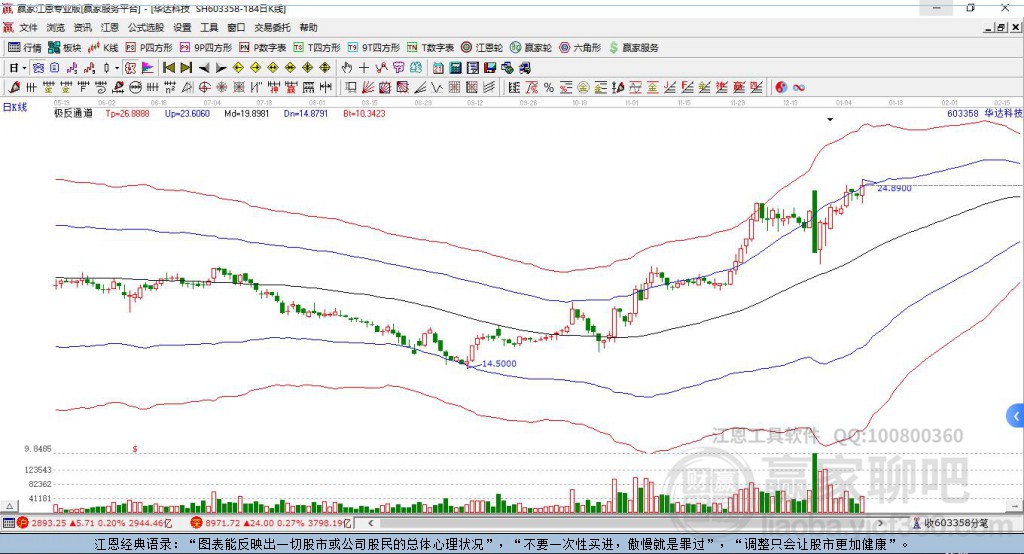The image size is (1024, 554).
Task: Select the percent % drawing tool
Action: pyautogui.click(x=549, y=88)
